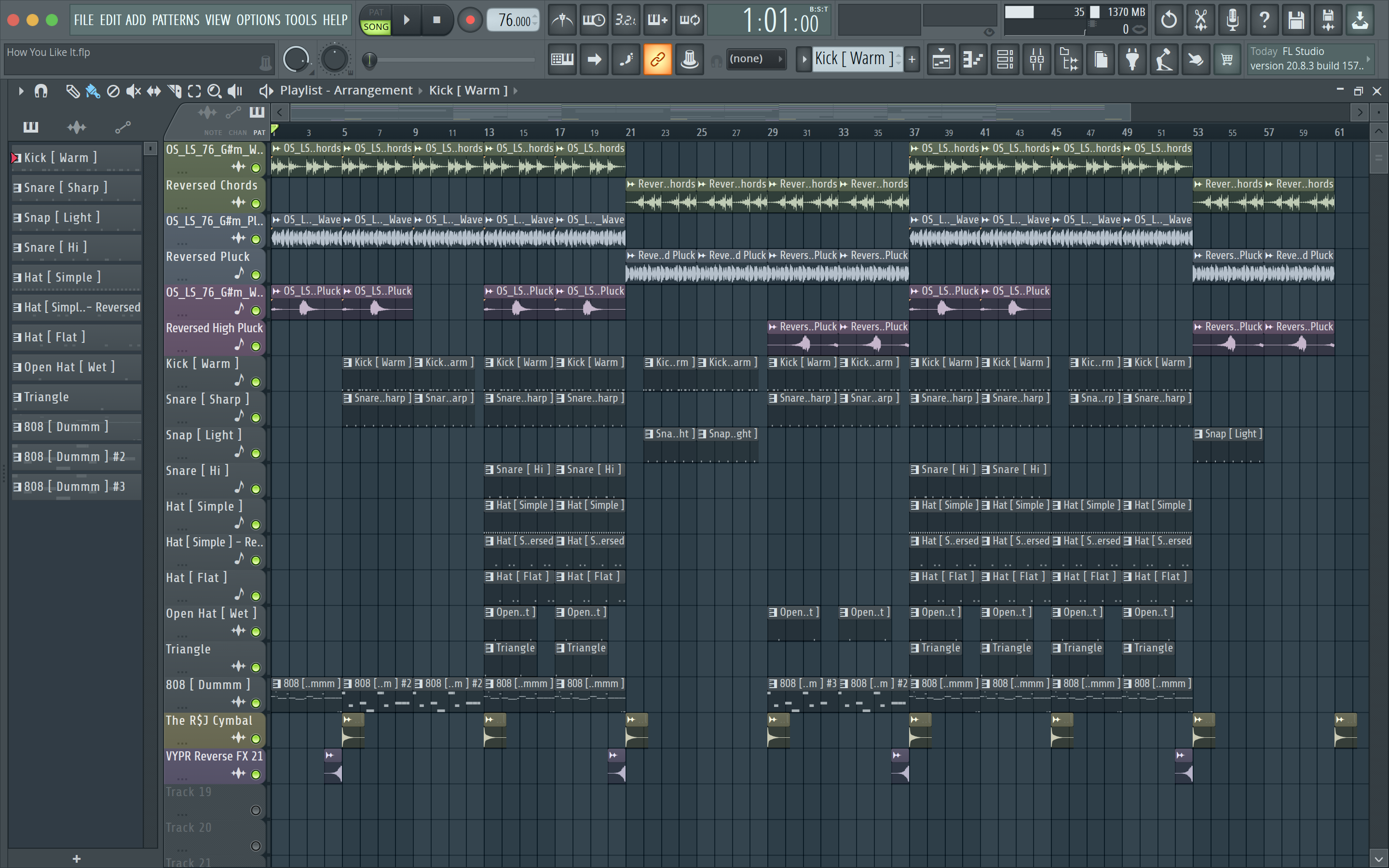Image resolution: width=1389 pixels, height=868 pixels.
Task: Open the audio editor scissors tool
Action: pos(1201,20)
